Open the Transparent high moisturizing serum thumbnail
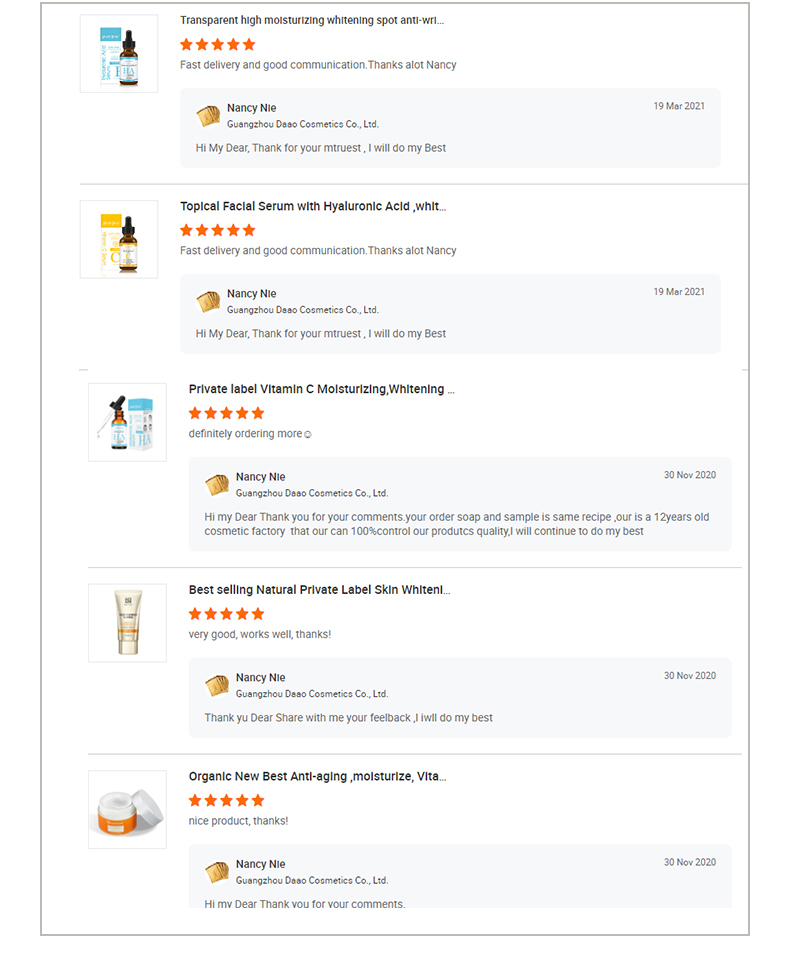This screenshot has height=964, width=790. (x=119, y=53)
